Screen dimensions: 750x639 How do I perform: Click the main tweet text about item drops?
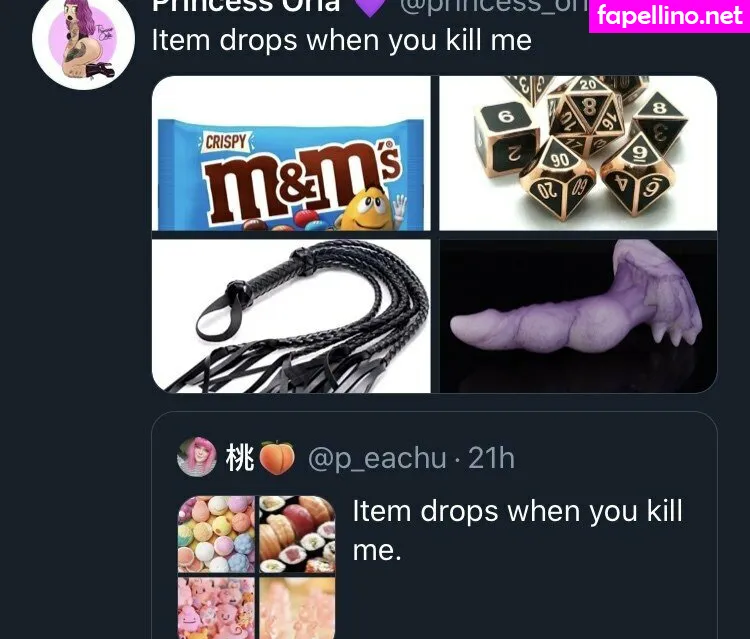(x=342, y=40)
